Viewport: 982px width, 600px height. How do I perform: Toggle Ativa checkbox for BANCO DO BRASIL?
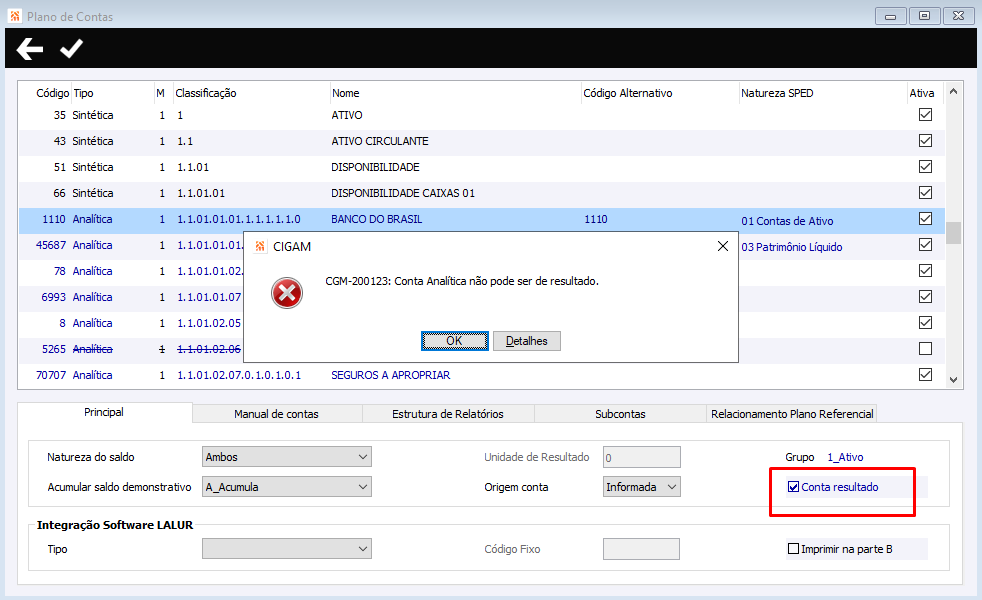tap(925, 219)
